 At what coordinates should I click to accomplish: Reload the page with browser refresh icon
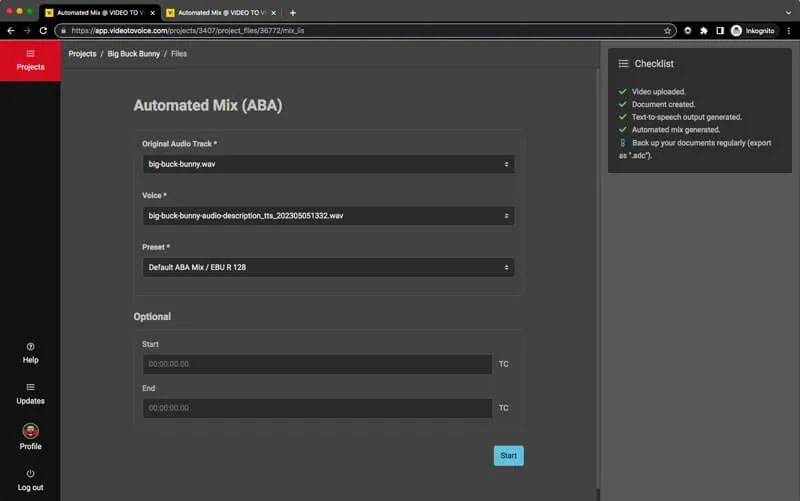click(x=43, y=30)
